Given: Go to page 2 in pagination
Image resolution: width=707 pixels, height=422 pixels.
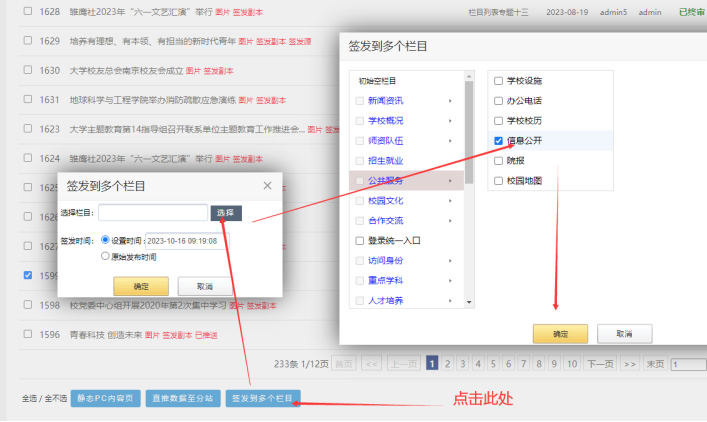Looking at the screenshot, I should click(x=449, y=364).
